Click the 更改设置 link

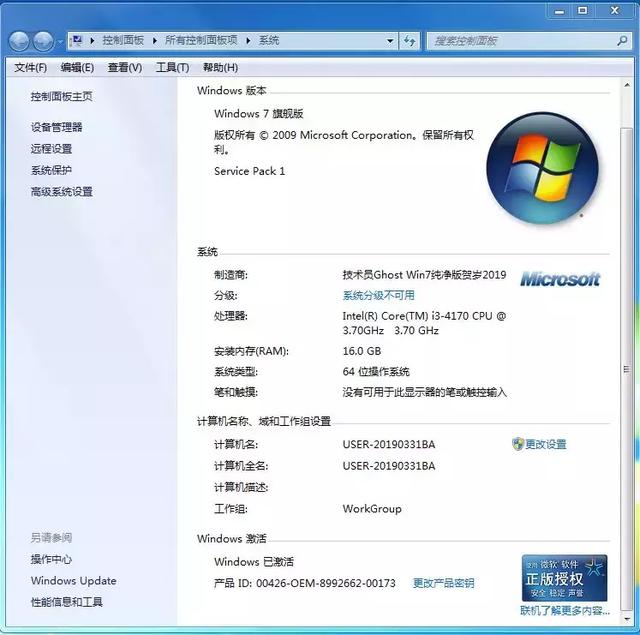point(546,444)
